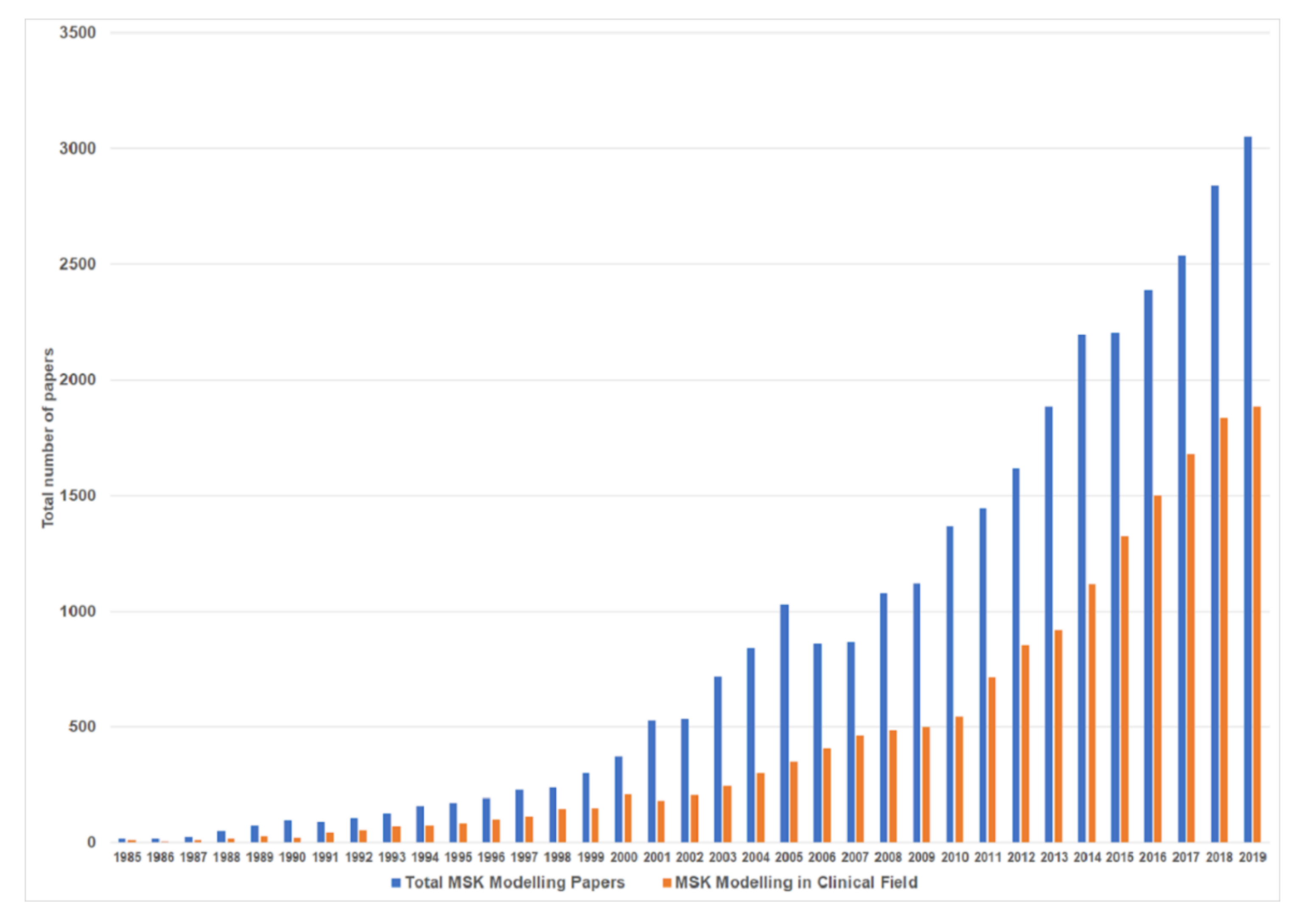The width and height of the screenshot is (1304, 924).
Task: Click the orange 2011 bar
Action: (992, 759)
